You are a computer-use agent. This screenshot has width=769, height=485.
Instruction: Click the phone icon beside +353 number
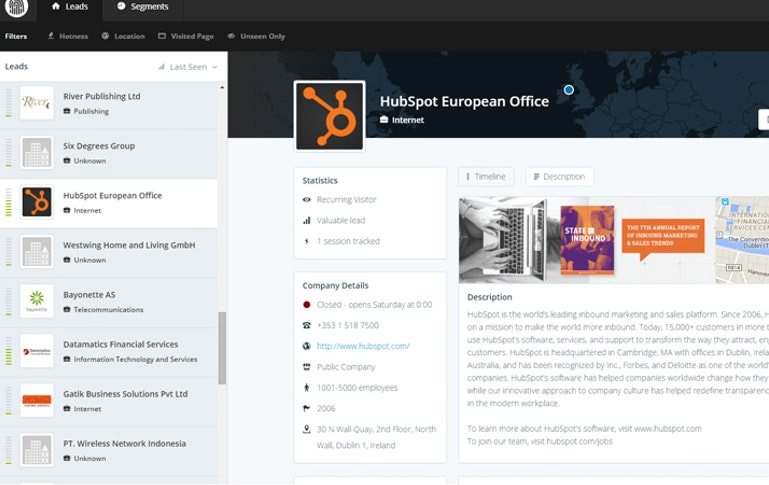(x=306, y=325)
